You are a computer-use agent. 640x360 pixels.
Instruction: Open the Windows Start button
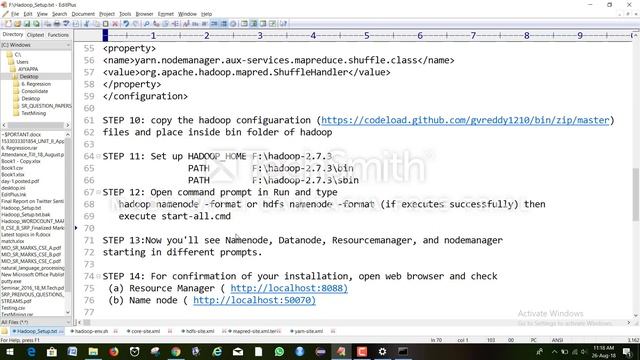click(x=10, y=351)
